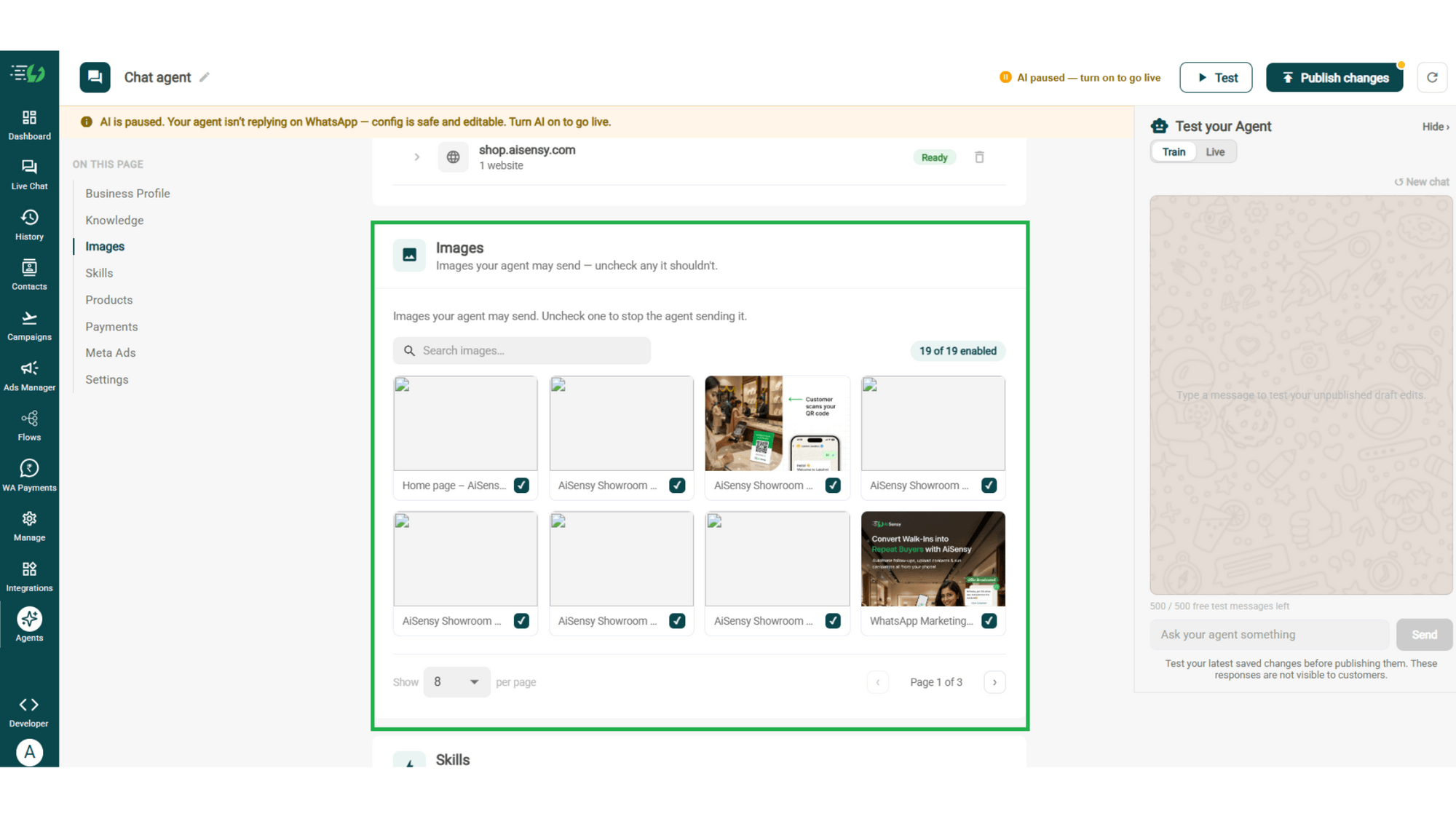Jump to the Settings section
The image size is (1456, 819).
point(107,380)
